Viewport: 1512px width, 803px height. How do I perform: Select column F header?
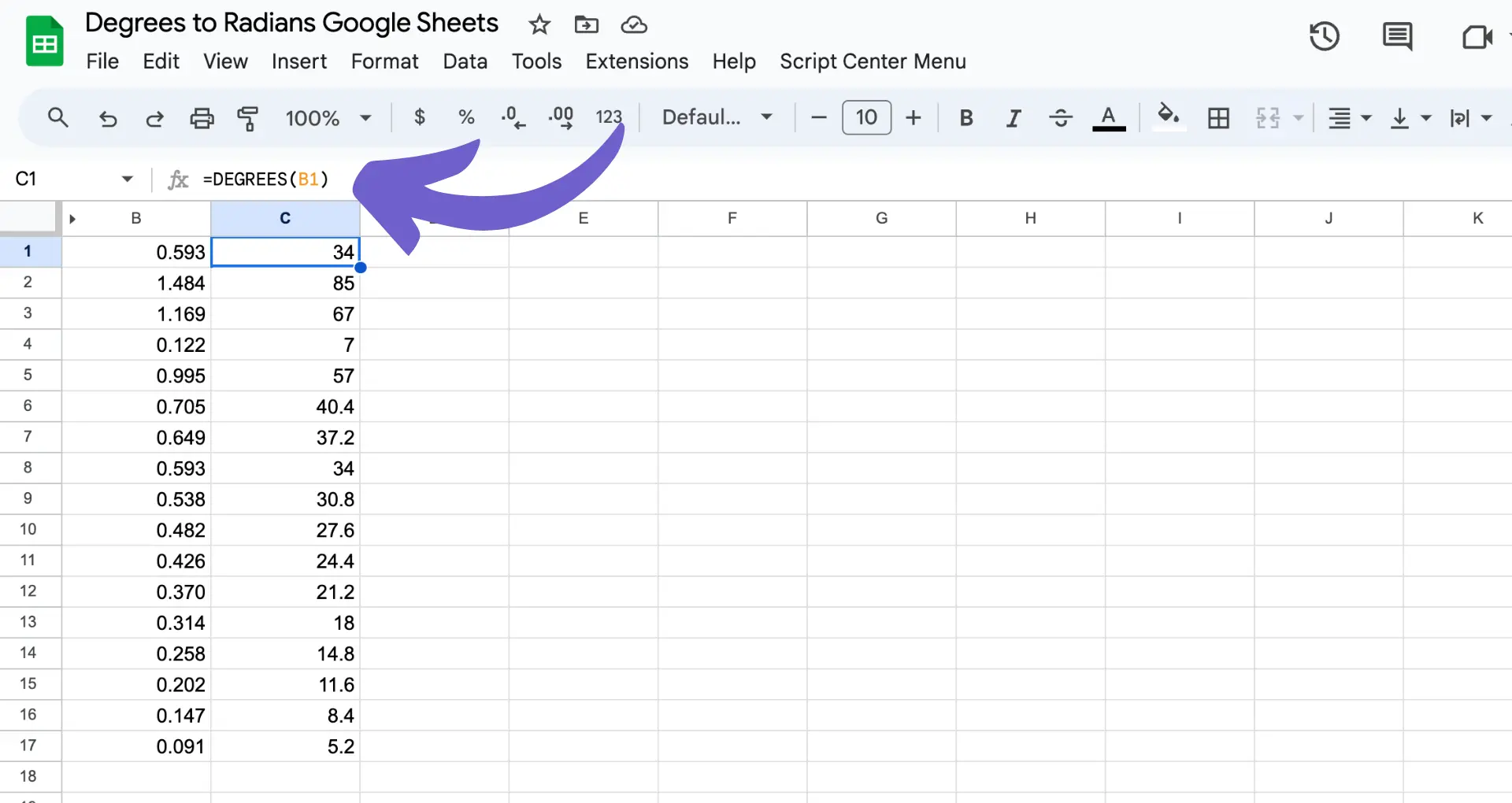(732, 218)
